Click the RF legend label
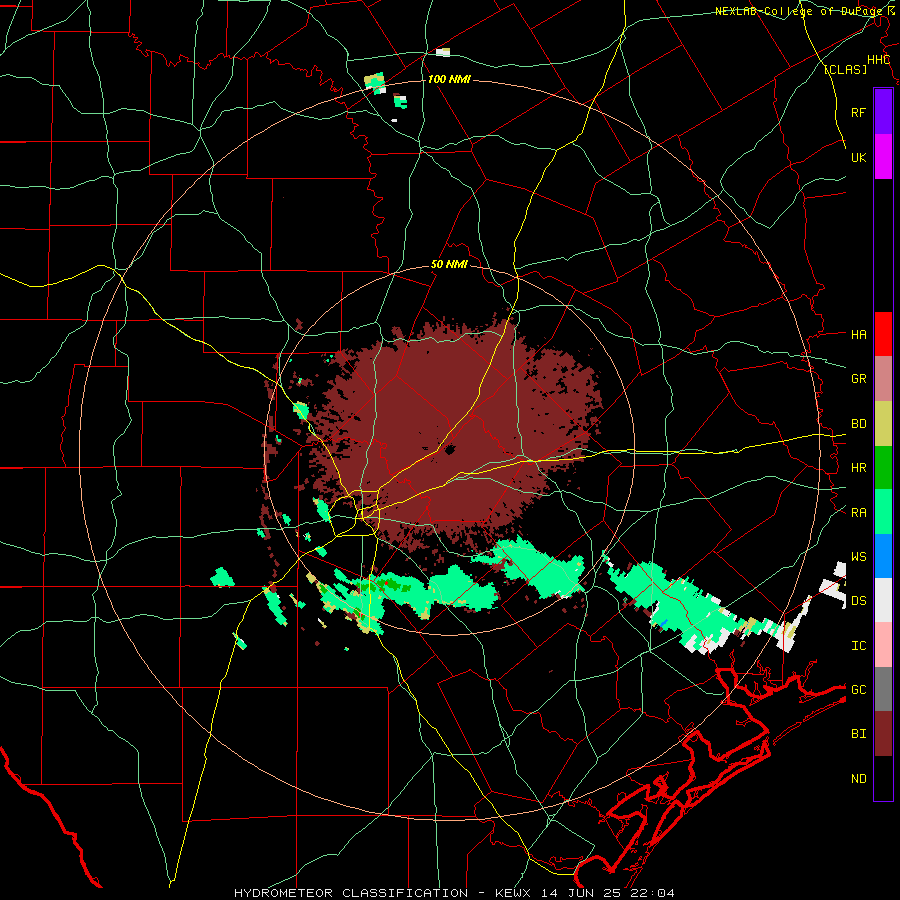Viewport: 900px width, 900px height. click(x=858, y=112)
